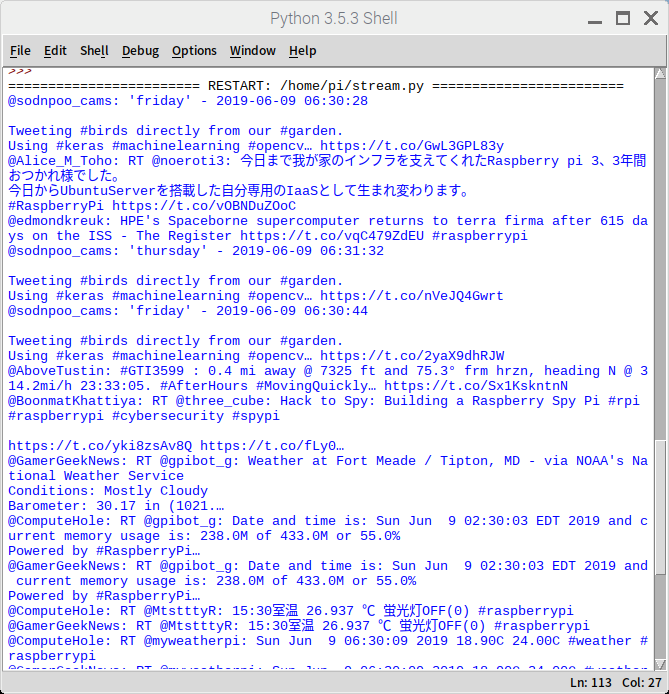Image resolution: width=669 pixels, height=694 pixels.
Task: Click the URL https://t.co/2yaX9dhRJW
Action: tap(412, 356)
